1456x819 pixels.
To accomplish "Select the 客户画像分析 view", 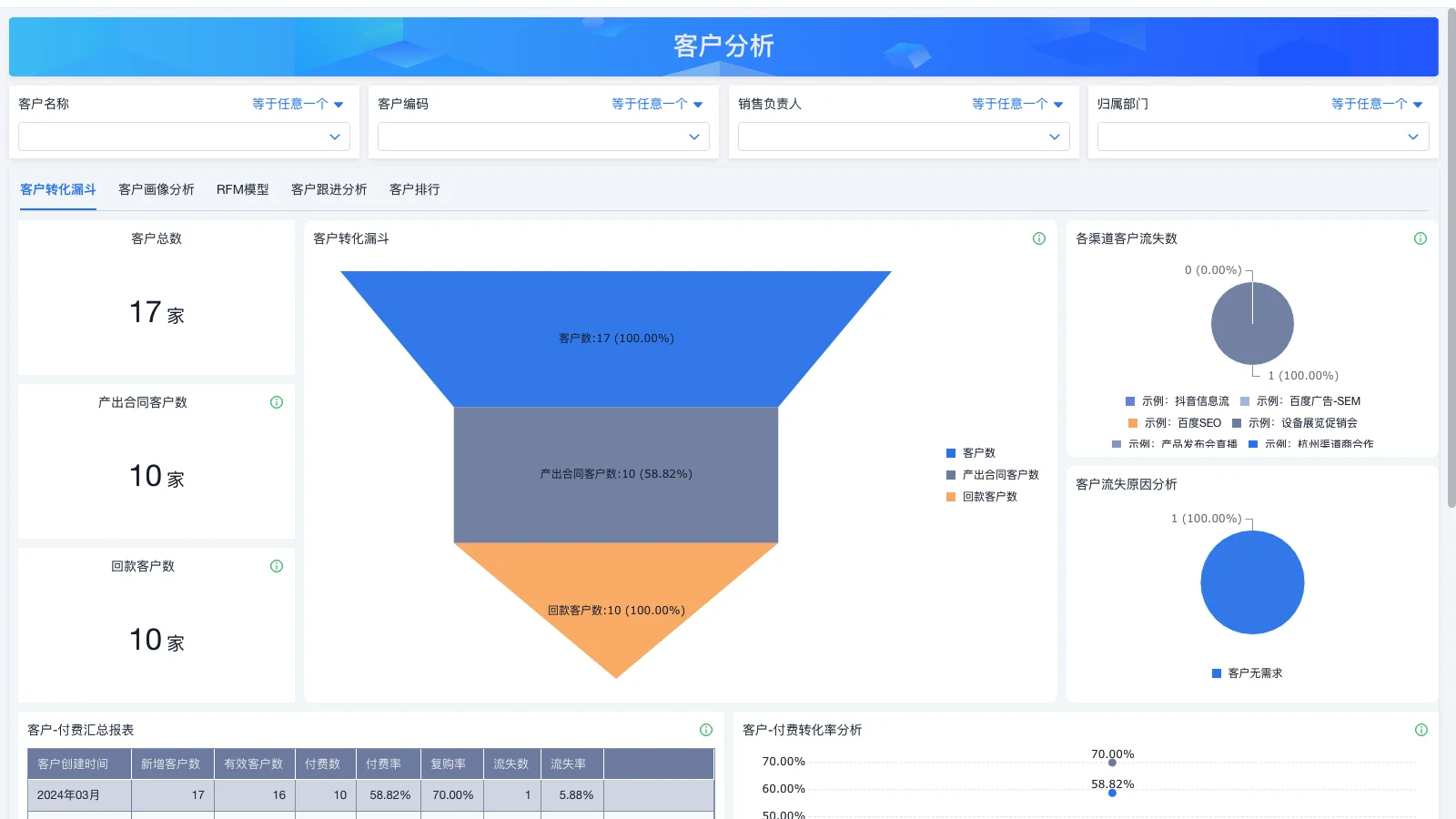I will point(156,189).
